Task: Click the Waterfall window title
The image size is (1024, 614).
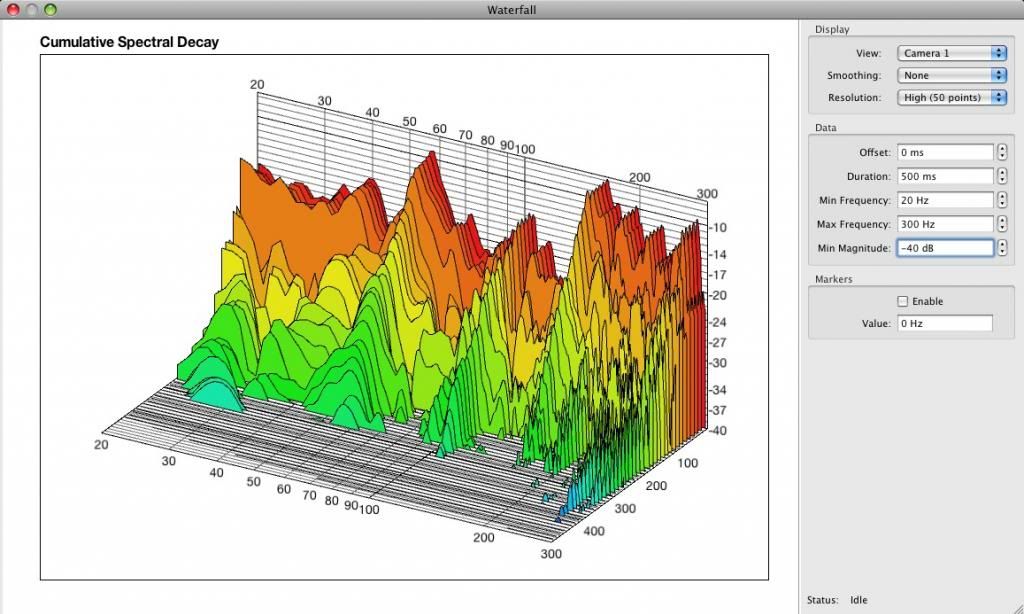Action: click(511, 10)
